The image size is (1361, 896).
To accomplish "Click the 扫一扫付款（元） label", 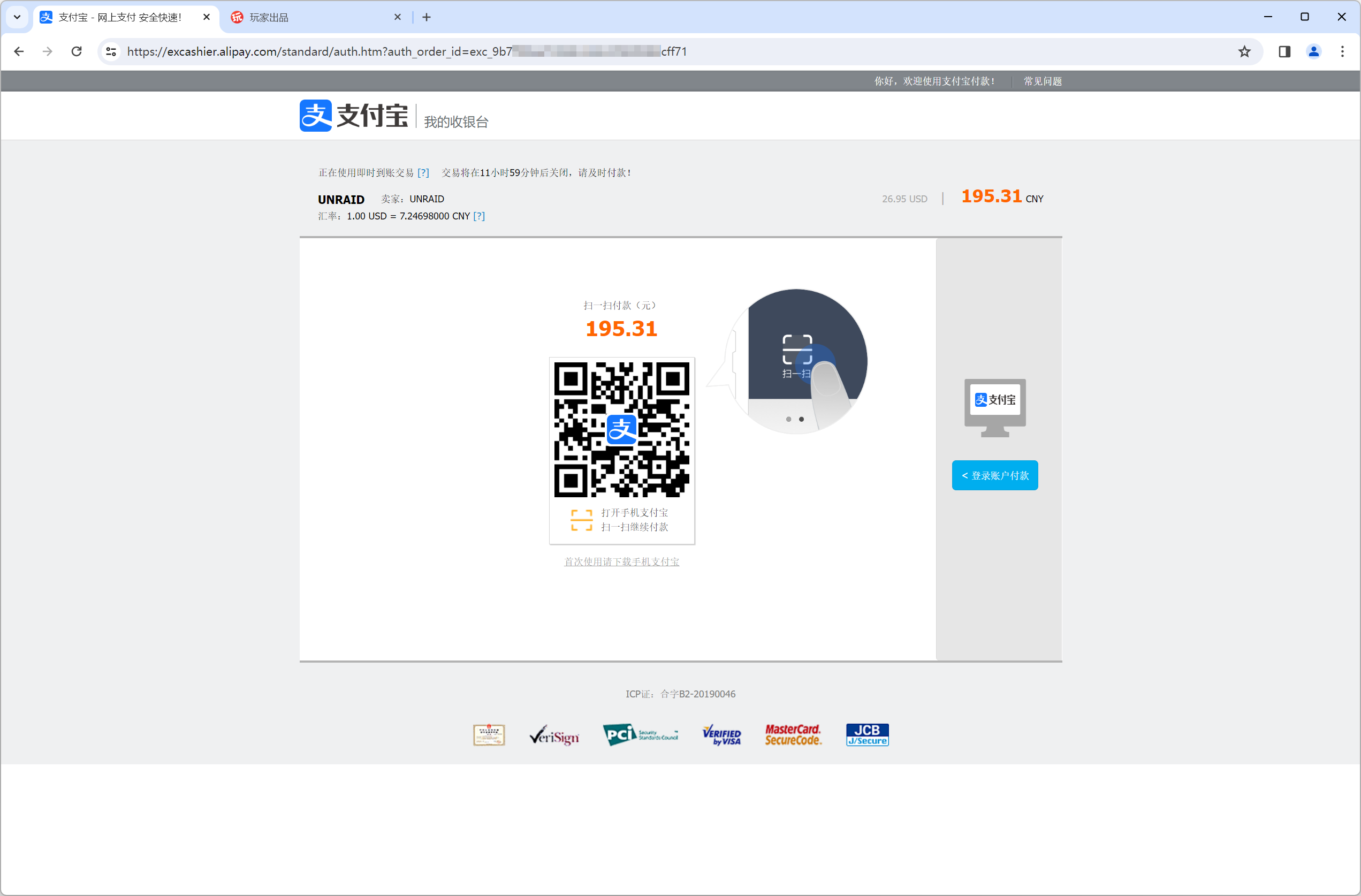I will click(621, 305).
